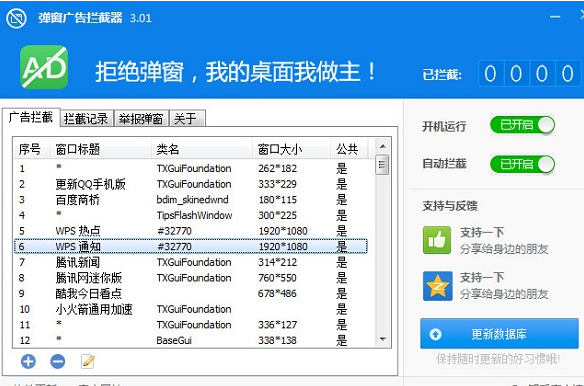Edit rule with the pencil note icon
Screen dimensions: 584x386
88,361
